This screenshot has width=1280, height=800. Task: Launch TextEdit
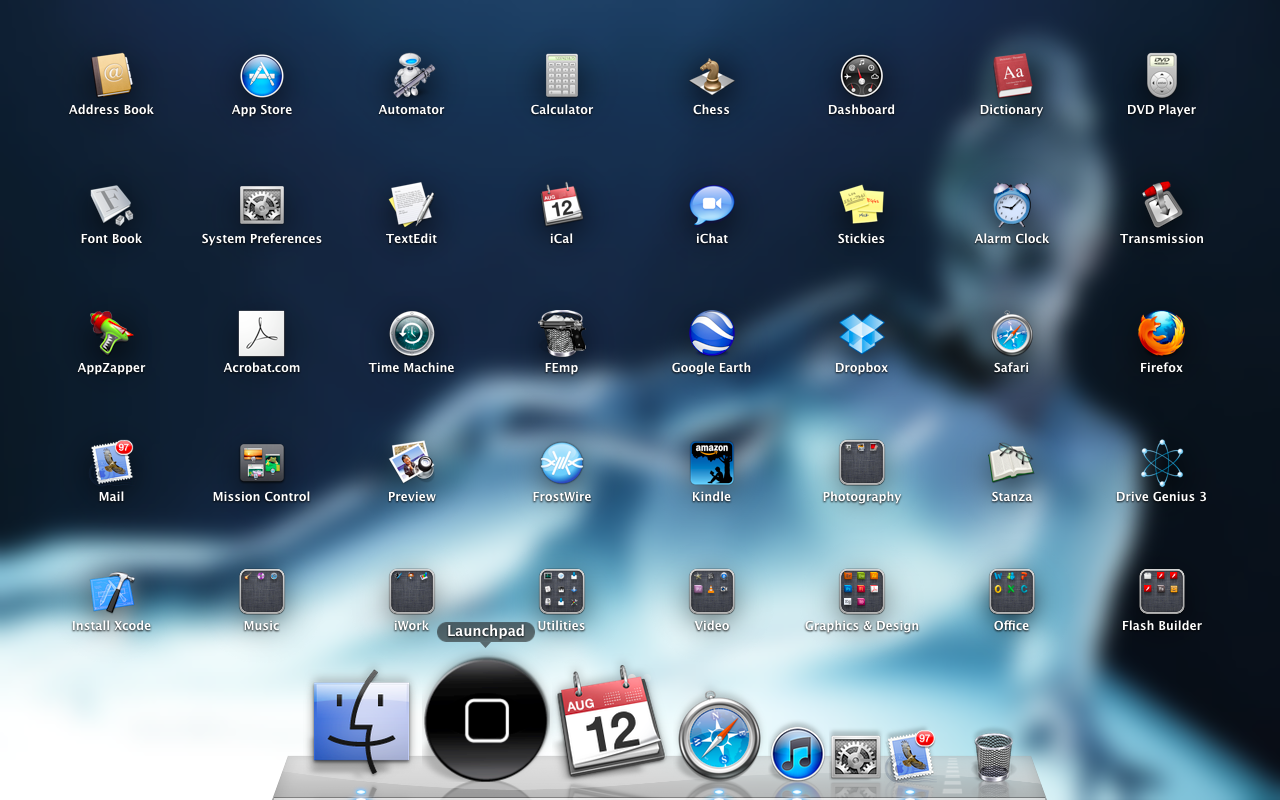tap(412, 205)
